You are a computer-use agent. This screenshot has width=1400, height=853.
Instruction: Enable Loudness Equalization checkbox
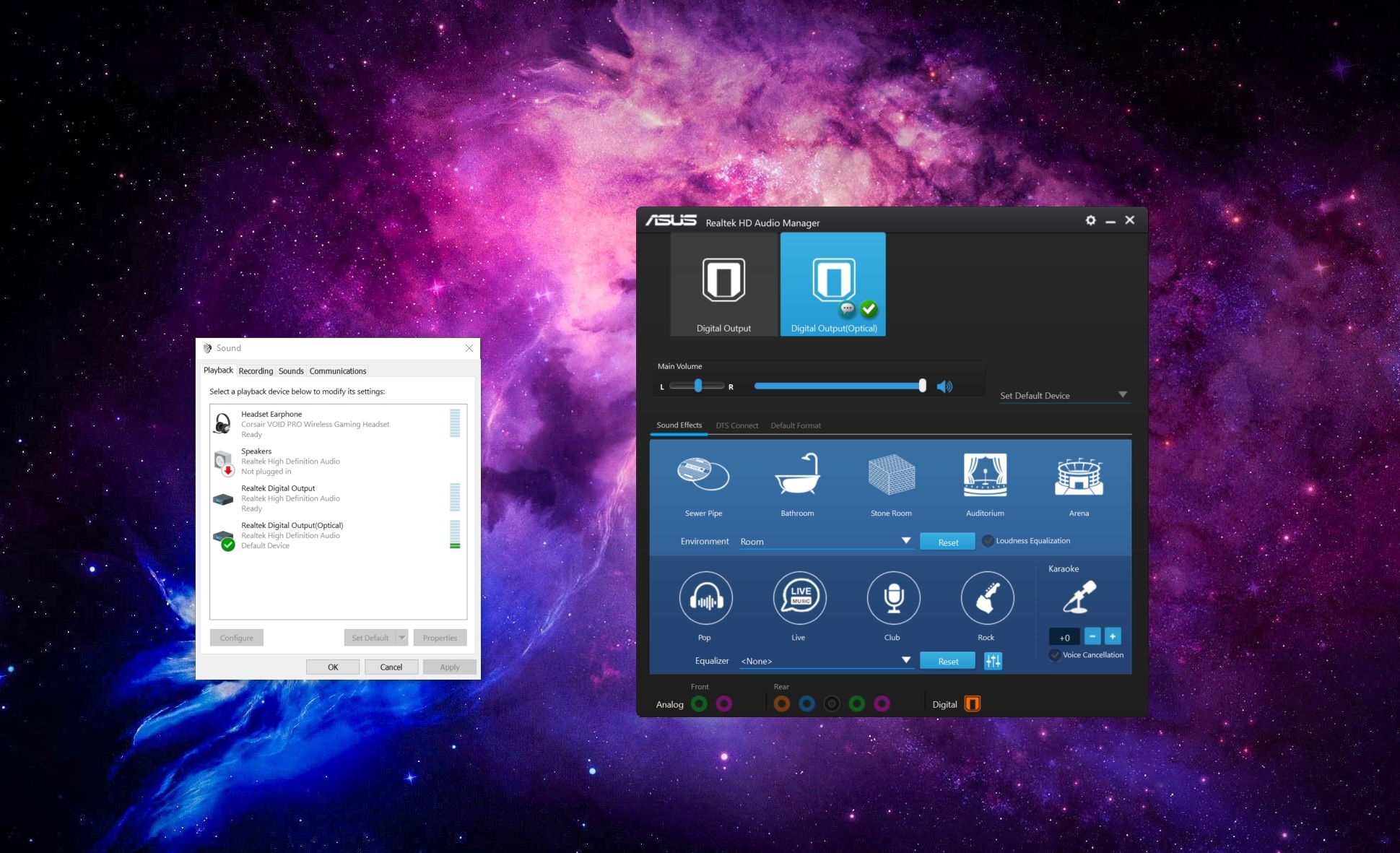pos(988,541)
